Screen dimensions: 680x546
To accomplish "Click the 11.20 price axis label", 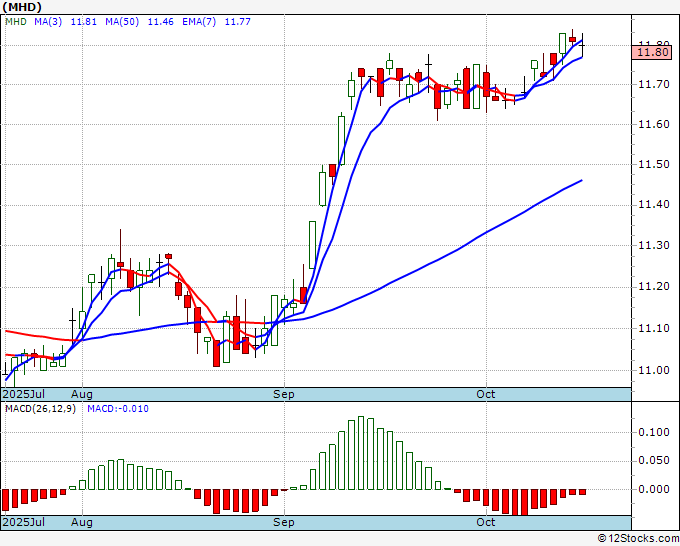I will [x=654, y=286].
